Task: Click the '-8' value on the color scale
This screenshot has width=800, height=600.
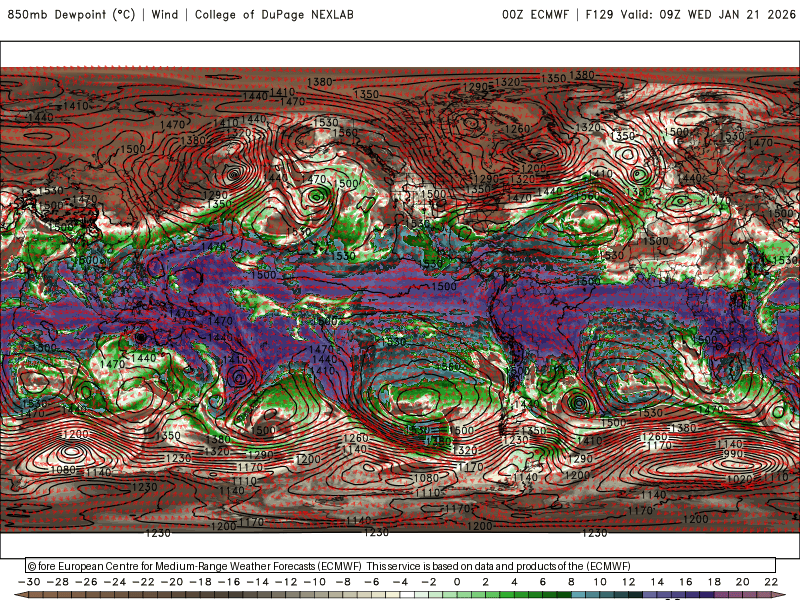Action: tap(343, 582)
